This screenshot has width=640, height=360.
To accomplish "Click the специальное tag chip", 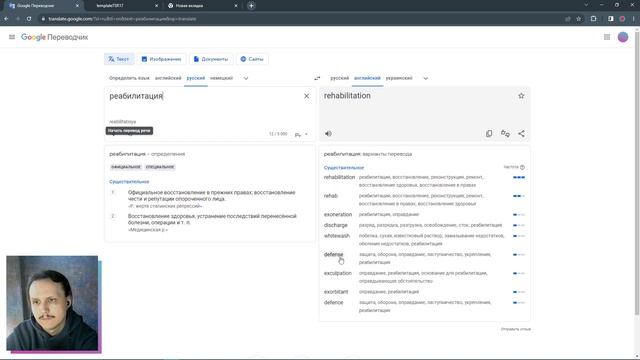I will pos(160,167).
